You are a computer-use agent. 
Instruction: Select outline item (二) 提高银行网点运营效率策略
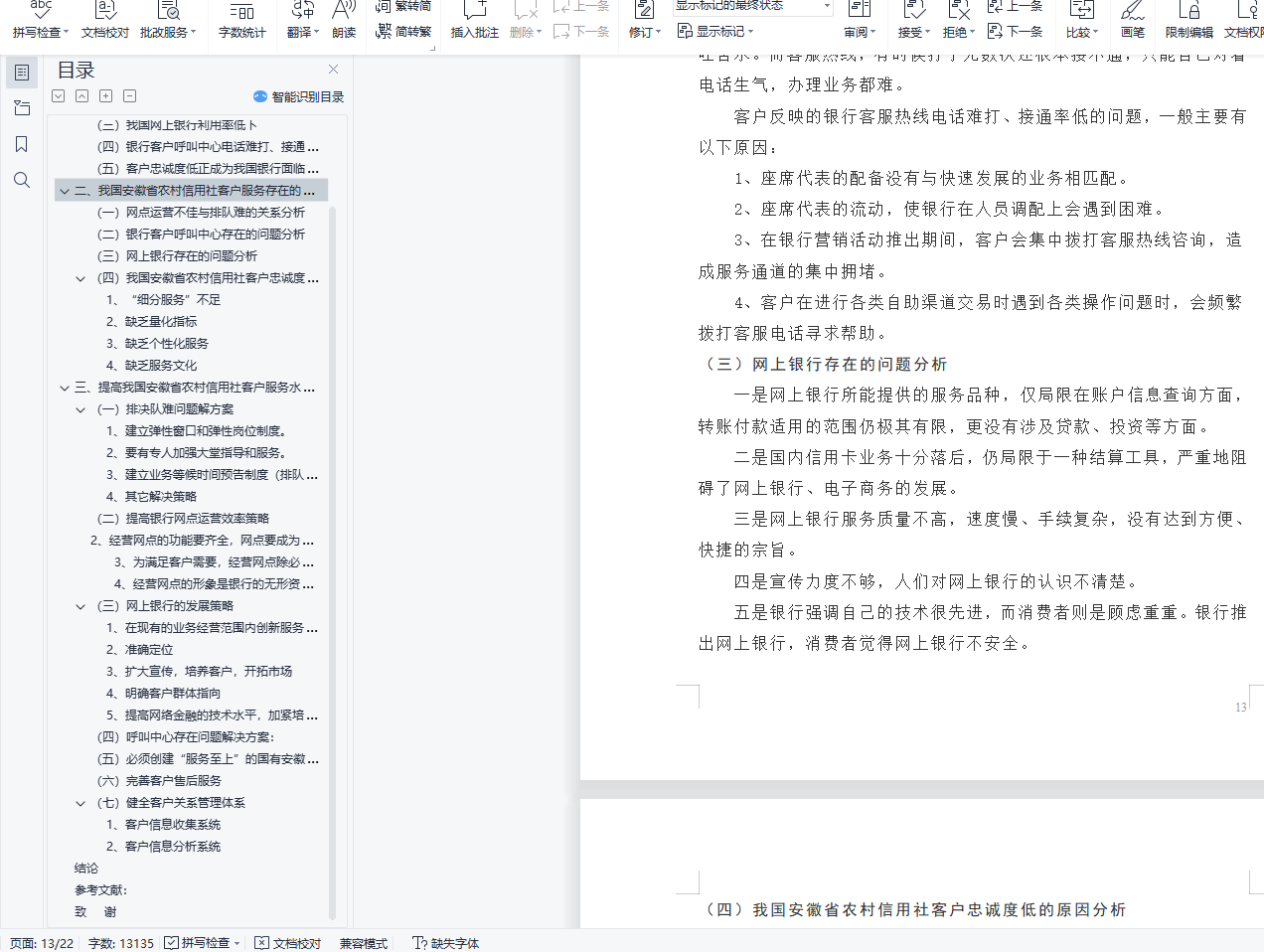183,519
